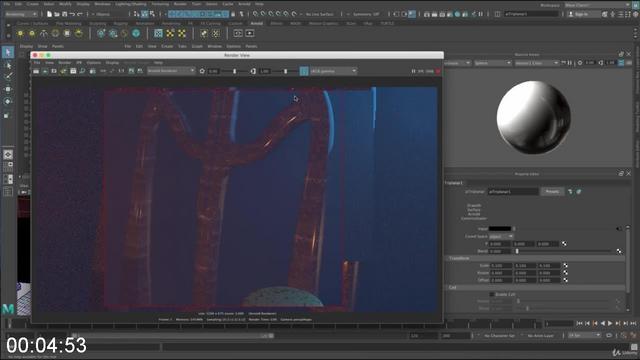This screenshot has height=360, width=640.
Task: Click the aiTriplanar name input field
Action: point(513,191)
